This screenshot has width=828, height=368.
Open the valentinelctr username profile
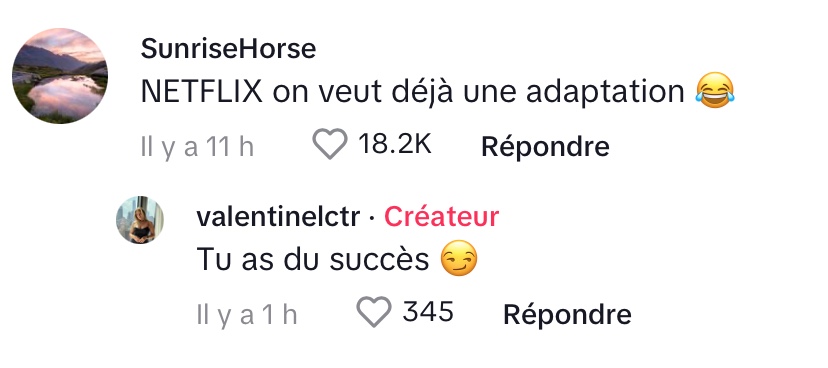[x=278, y=217]
